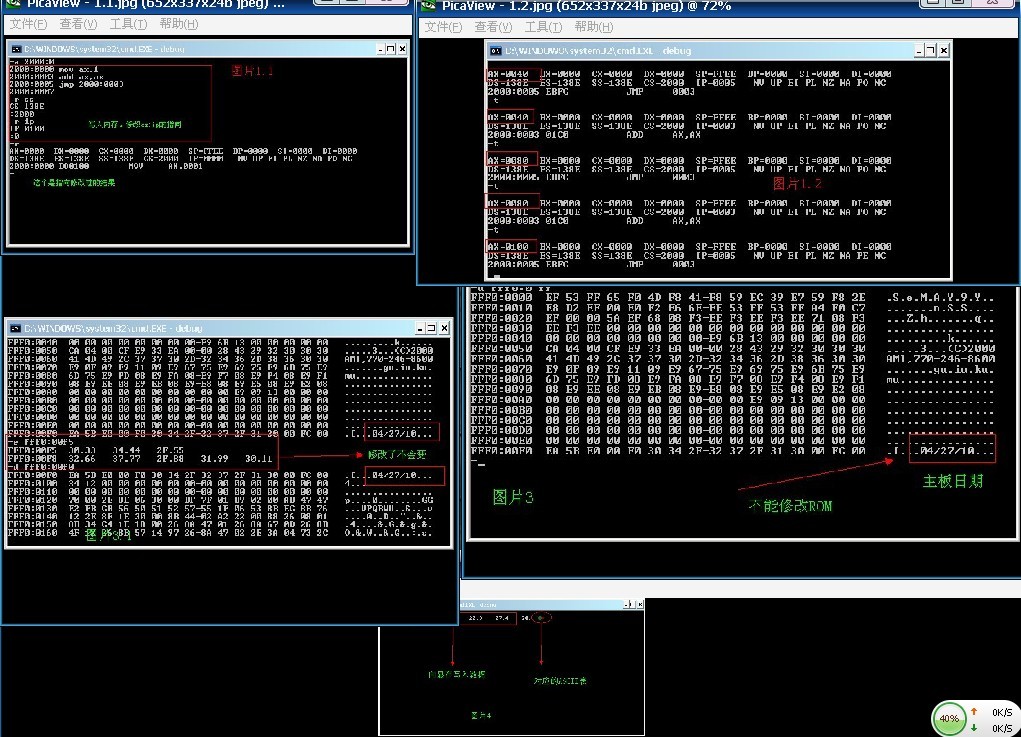Click the PicaView app icon of 1.1.jpg window
Viewport: 1021px width, 737px height.
[x=12, y=3]
